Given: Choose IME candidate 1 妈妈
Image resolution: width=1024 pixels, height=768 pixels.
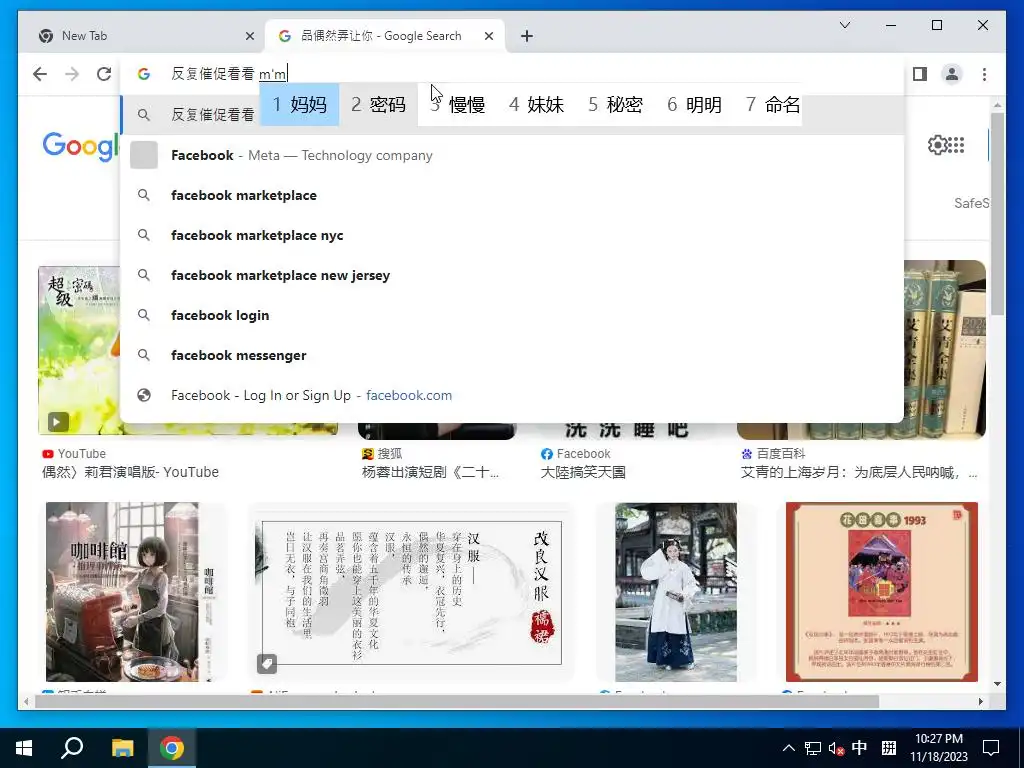Looking at the screenshot, I should (300, 104).
